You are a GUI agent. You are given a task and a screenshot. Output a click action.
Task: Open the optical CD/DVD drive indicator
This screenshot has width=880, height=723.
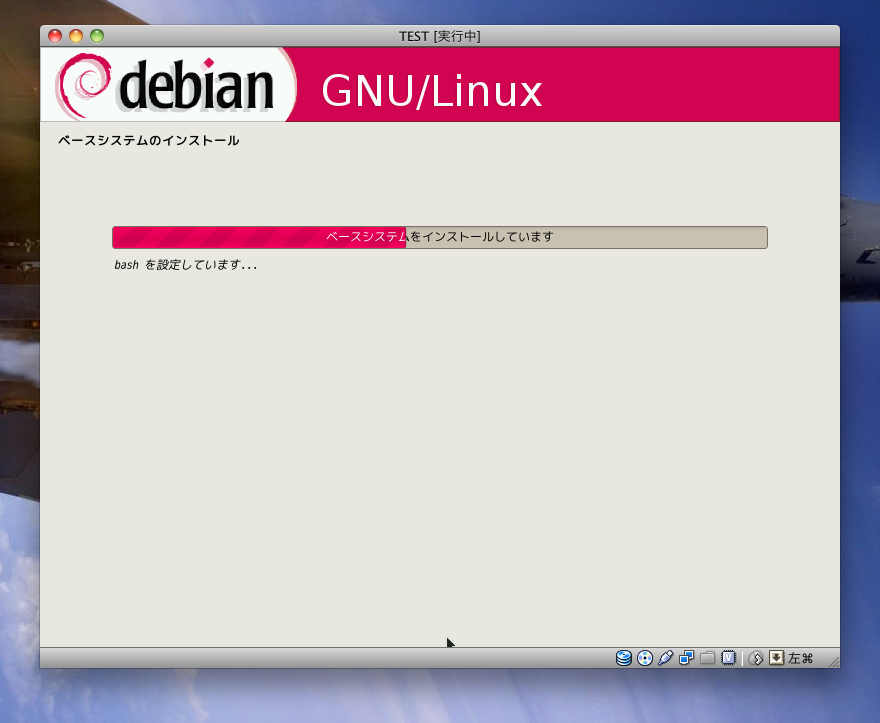pos(645,658)
